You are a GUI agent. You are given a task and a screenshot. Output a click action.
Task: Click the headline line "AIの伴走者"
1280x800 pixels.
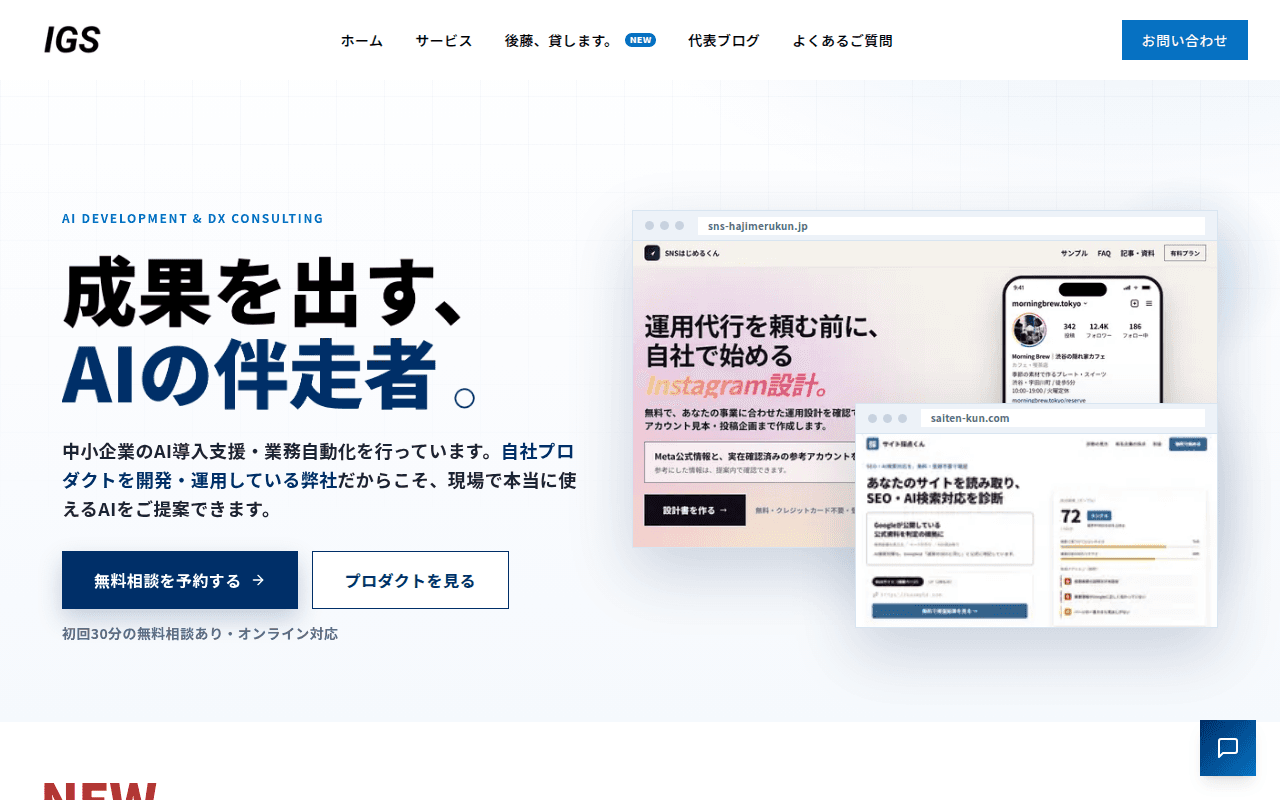click(x=250, y=374)
